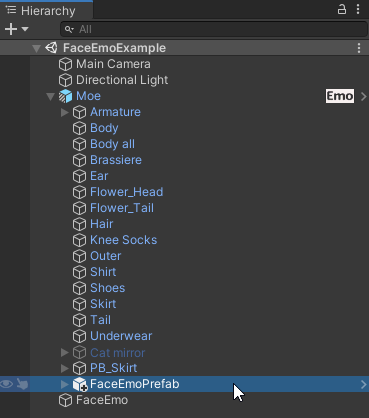Select the Armature object
The image size is (369, 418).
tap(115, 112)
